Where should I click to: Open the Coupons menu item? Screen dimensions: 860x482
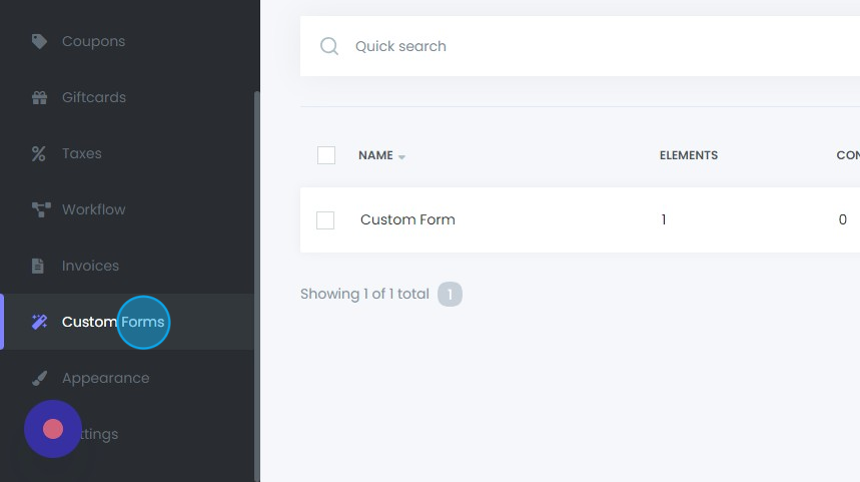93,42
